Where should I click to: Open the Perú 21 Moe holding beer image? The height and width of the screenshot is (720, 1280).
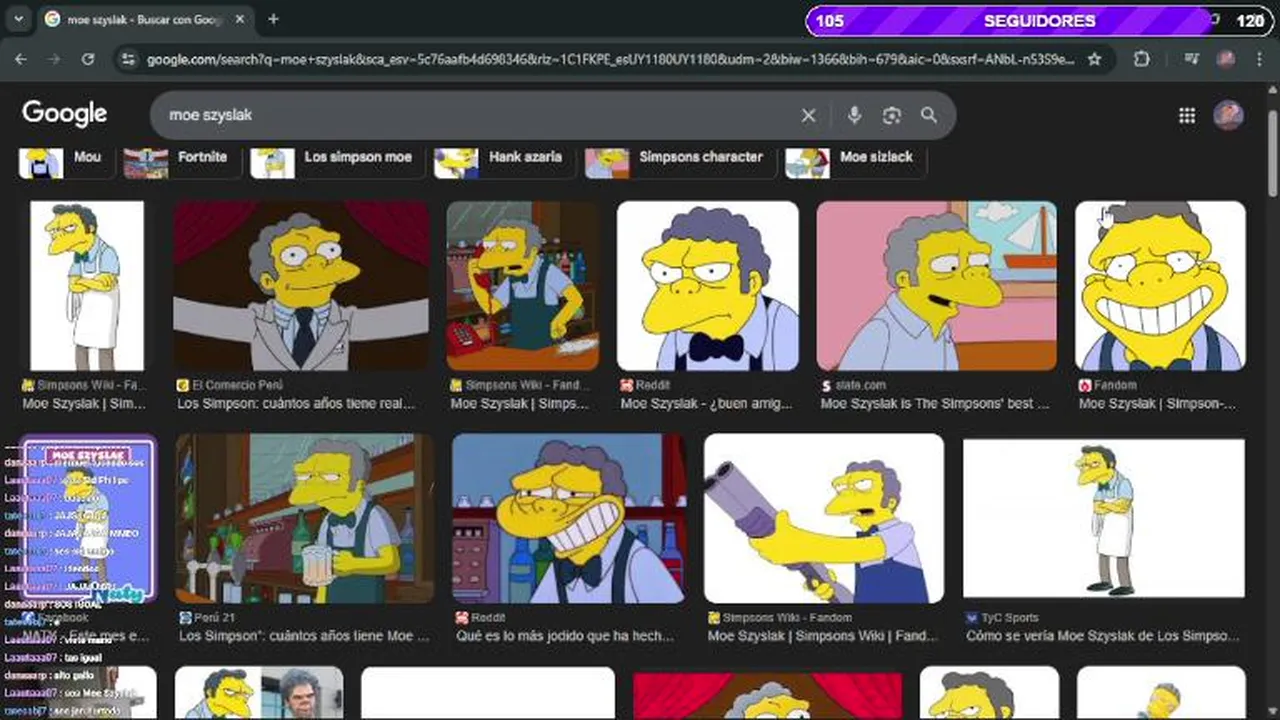304,519
